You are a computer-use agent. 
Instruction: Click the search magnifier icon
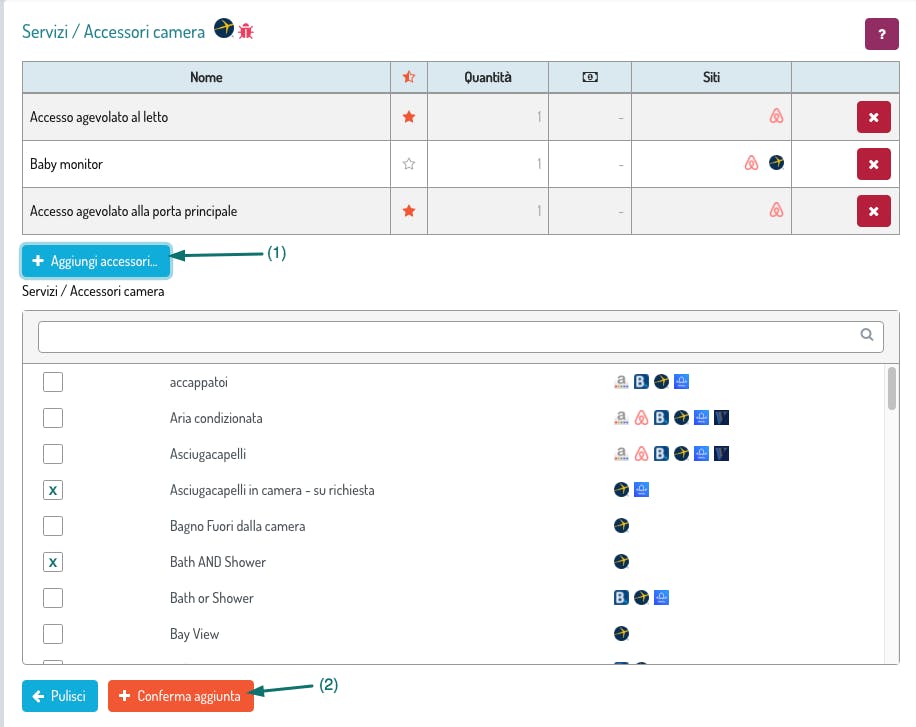click(x=867, y=334)
